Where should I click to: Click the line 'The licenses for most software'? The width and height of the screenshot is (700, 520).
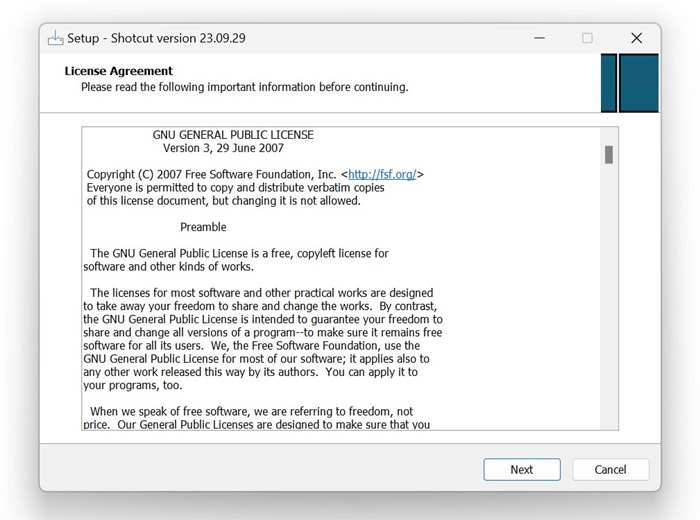(262, 293)
